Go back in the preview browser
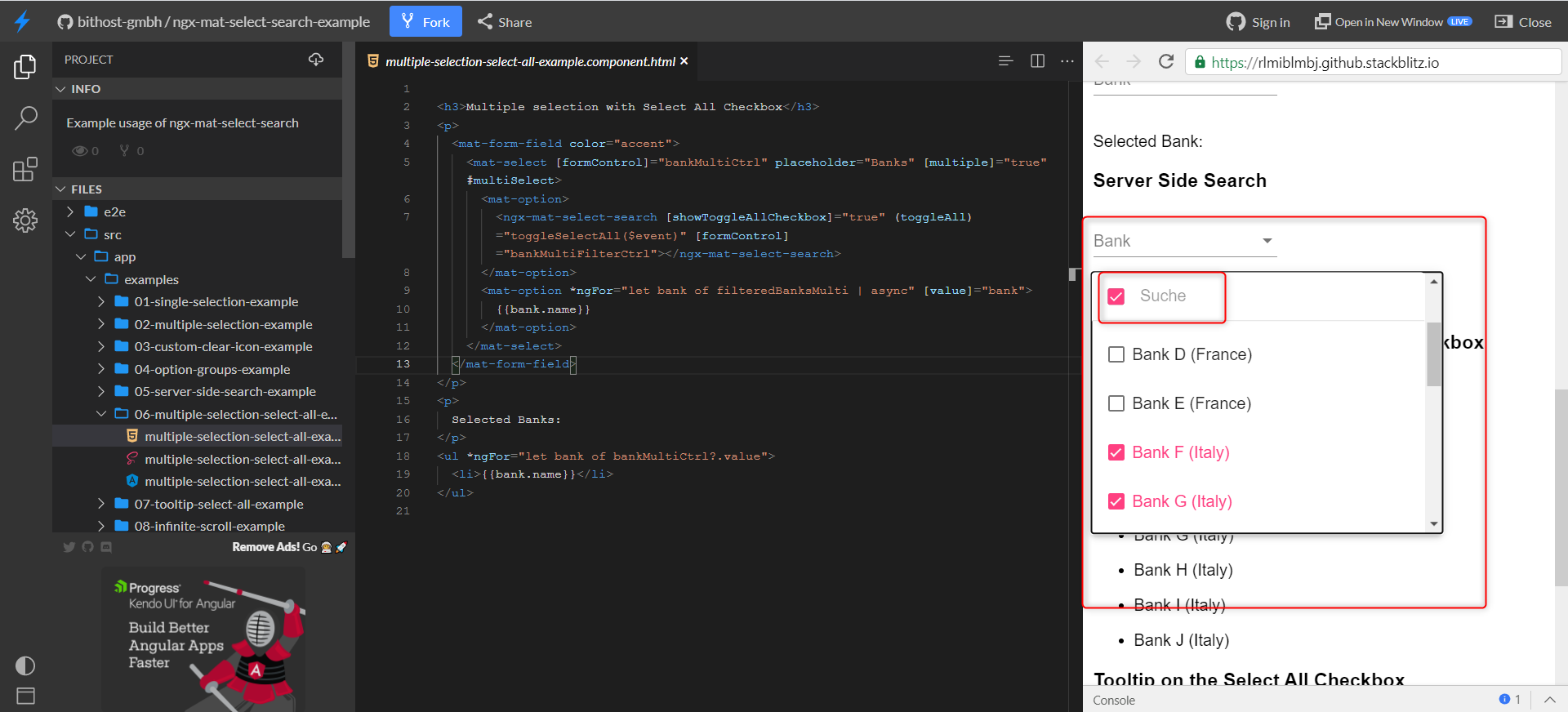This screenshot has height=712, width=1568. (1102, 62)
